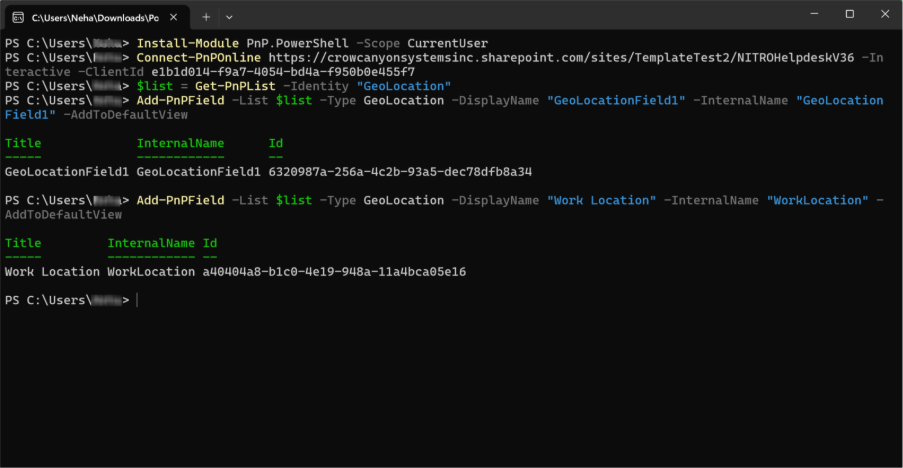Click the first Add-PnPField command
Image resolution: width=903 pixels, height=468 pixels.
pyautogui.click(x=180, y=100)
